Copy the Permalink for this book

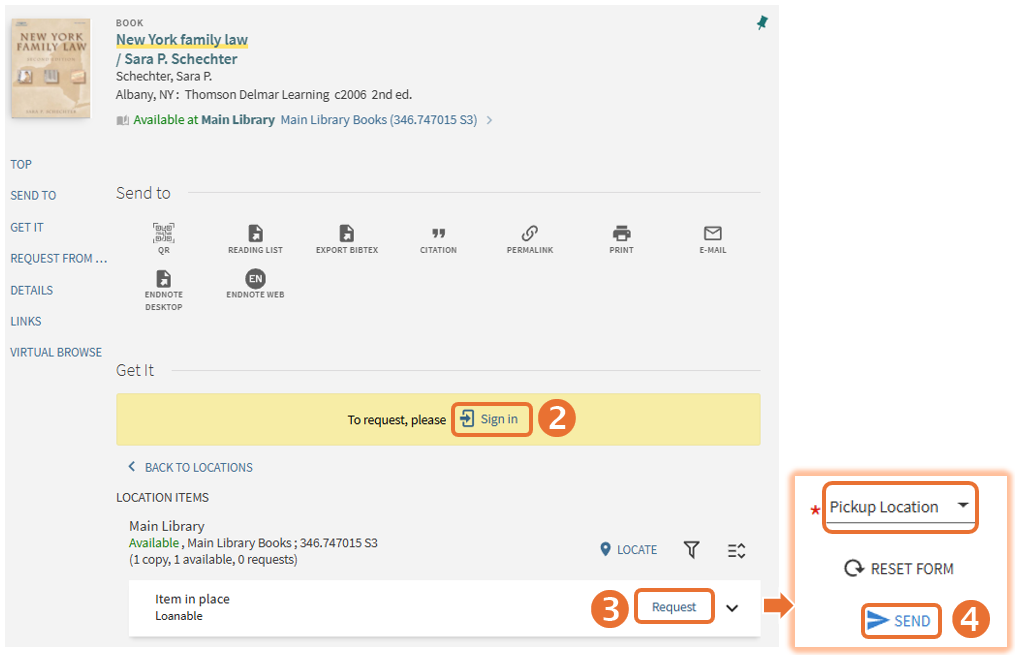coord(530,234)
